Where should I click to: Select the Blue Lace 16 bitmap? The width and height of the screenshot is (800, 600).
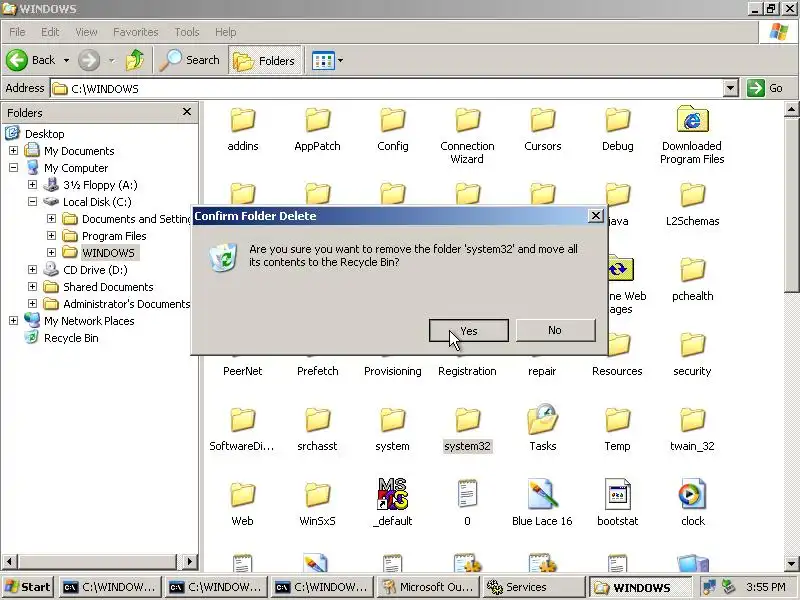pyautogui.click(x=542, y=503)
